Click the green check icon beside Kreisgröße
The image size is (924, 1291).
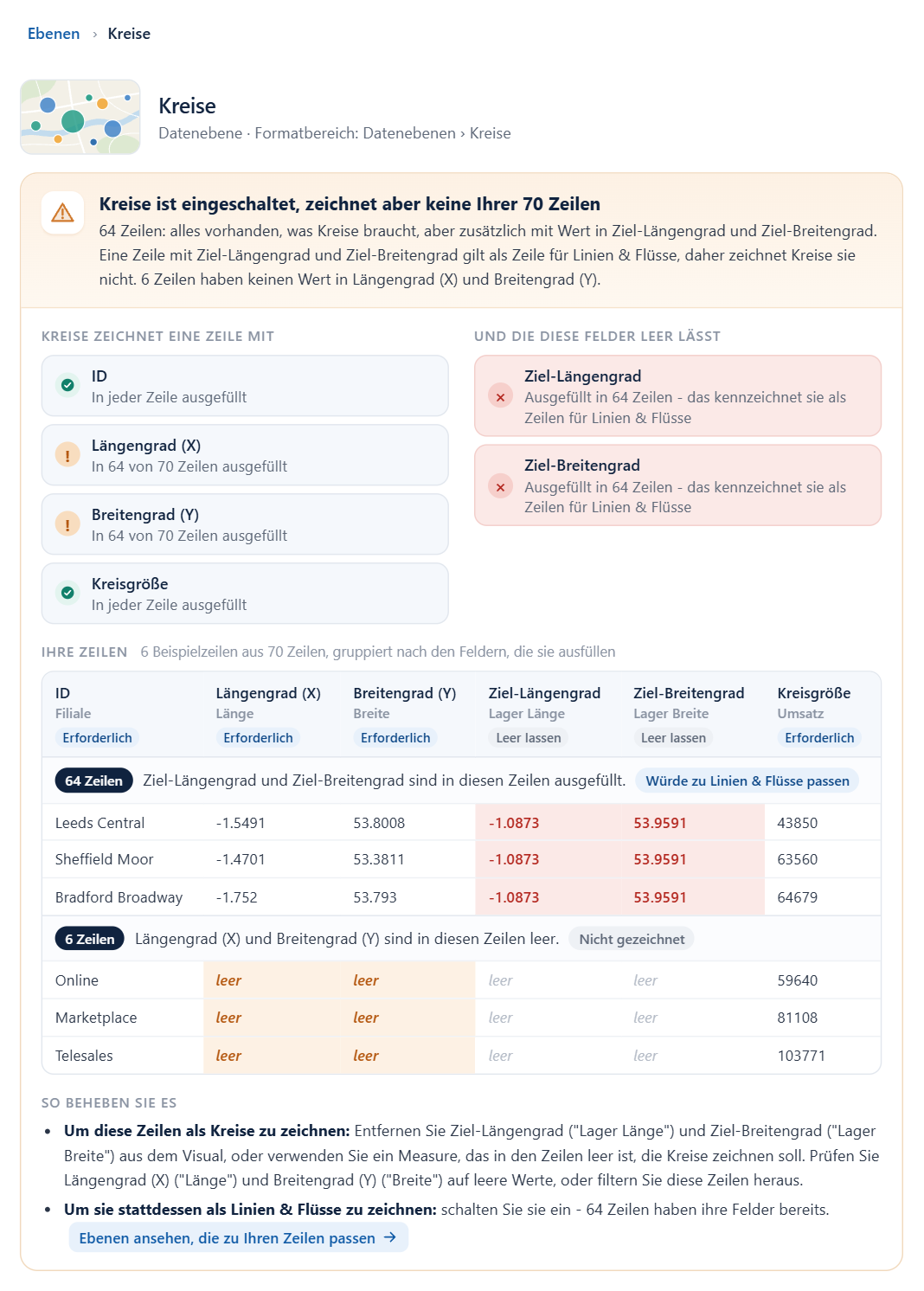click(x=67, y=593)
